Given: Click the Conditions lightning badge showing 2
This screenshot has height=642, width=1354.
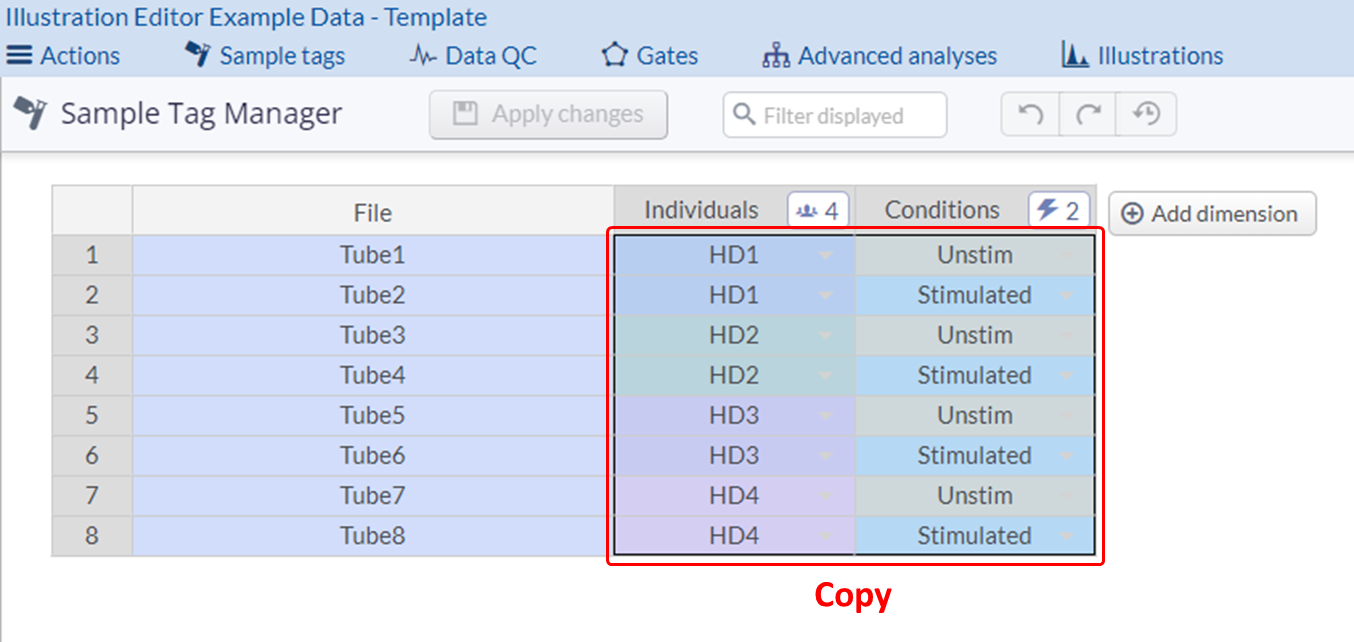Looking at the screenshot, I should (x=1058, y=211).
